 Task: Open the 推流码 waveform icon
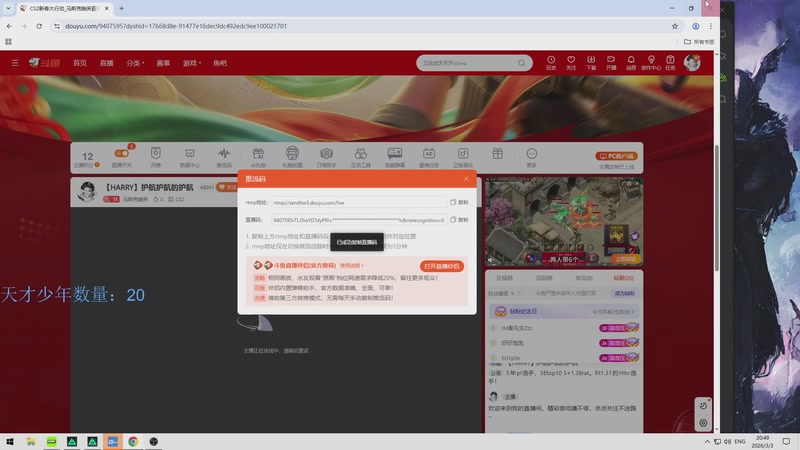(x=224, y=157)
